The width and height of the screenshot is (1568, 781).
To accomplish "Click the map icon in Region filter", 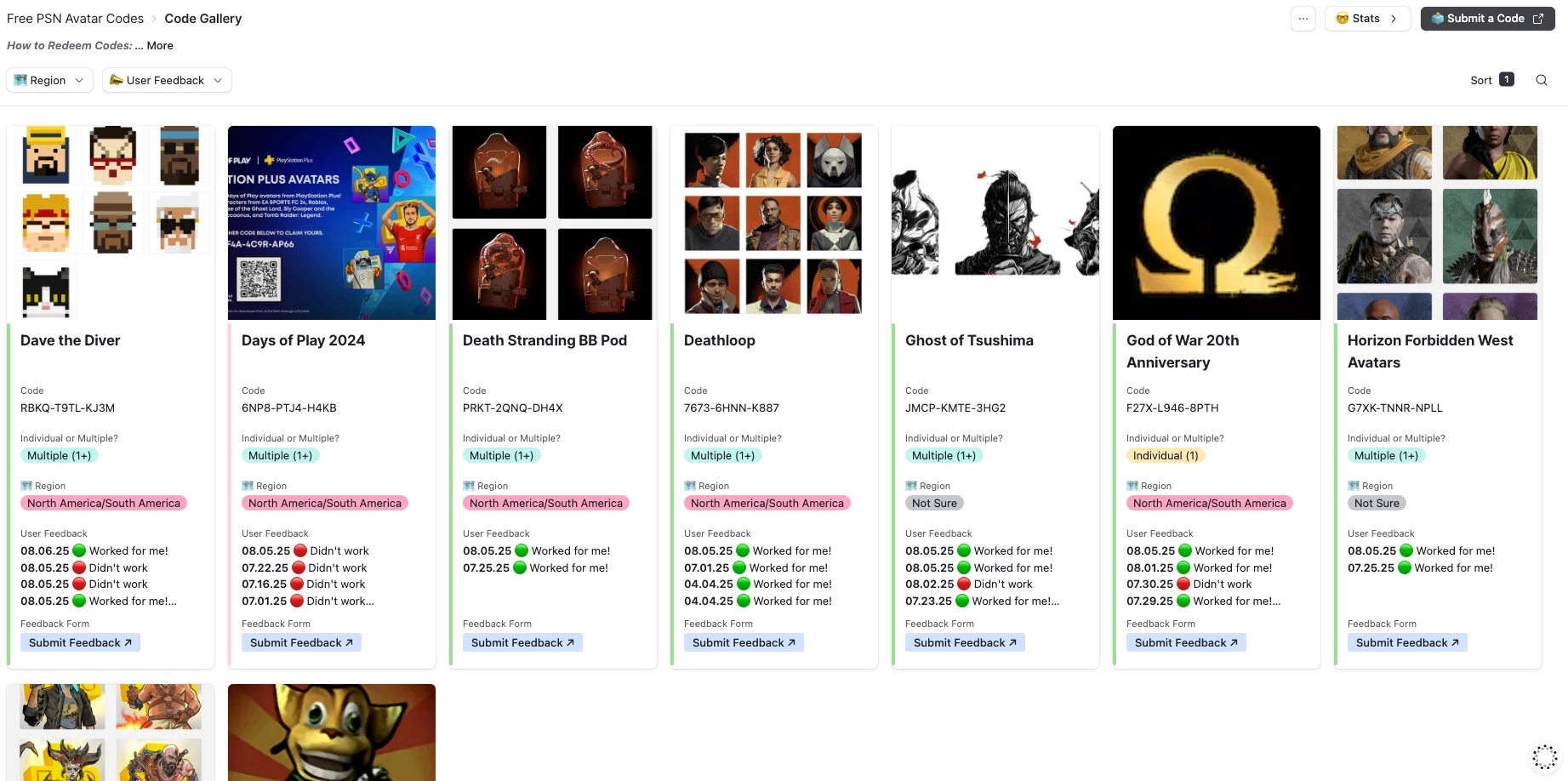I will tap(20, 80).
